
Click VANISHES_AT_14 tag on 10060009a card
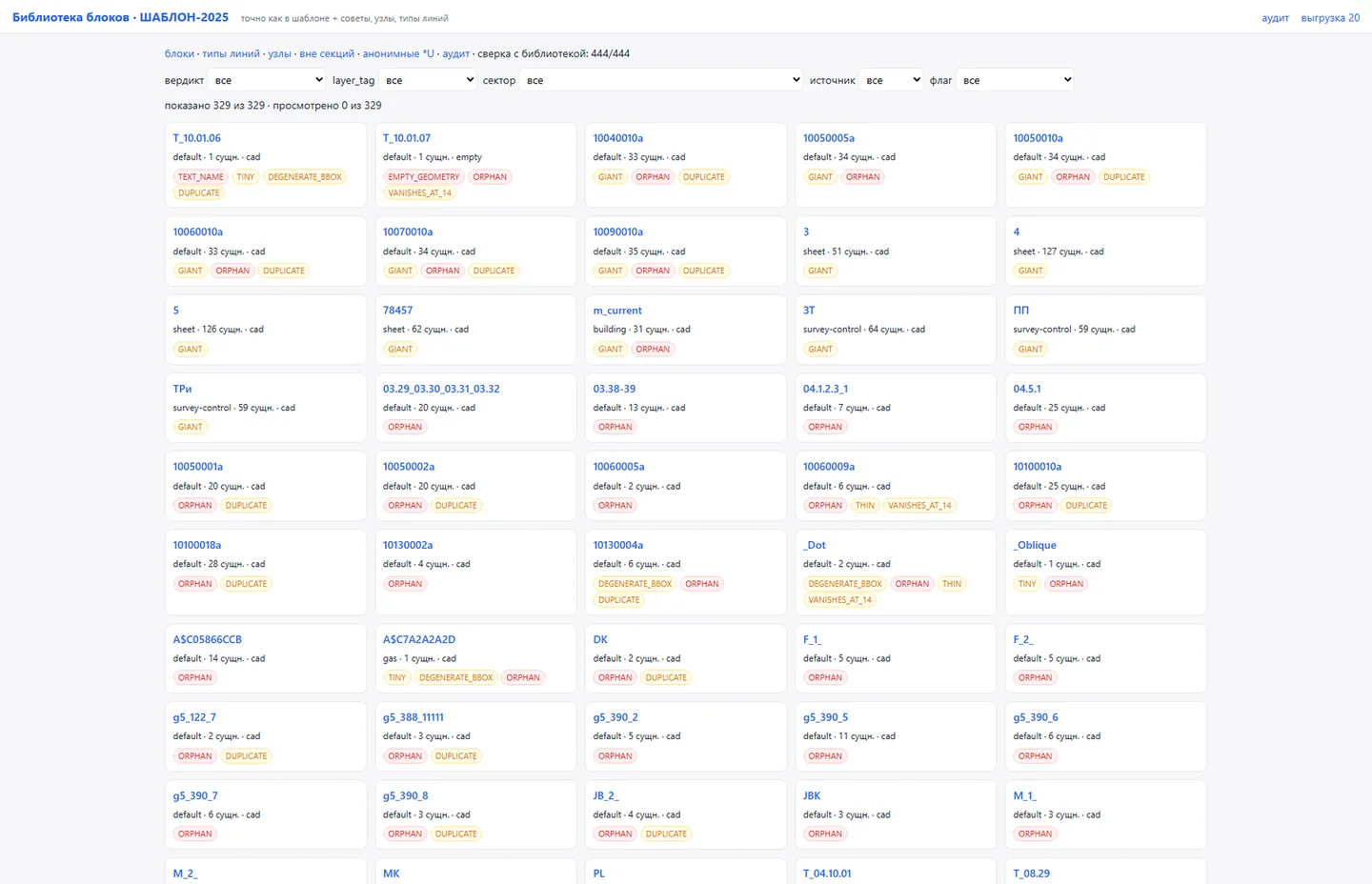(x=919, y=506)
